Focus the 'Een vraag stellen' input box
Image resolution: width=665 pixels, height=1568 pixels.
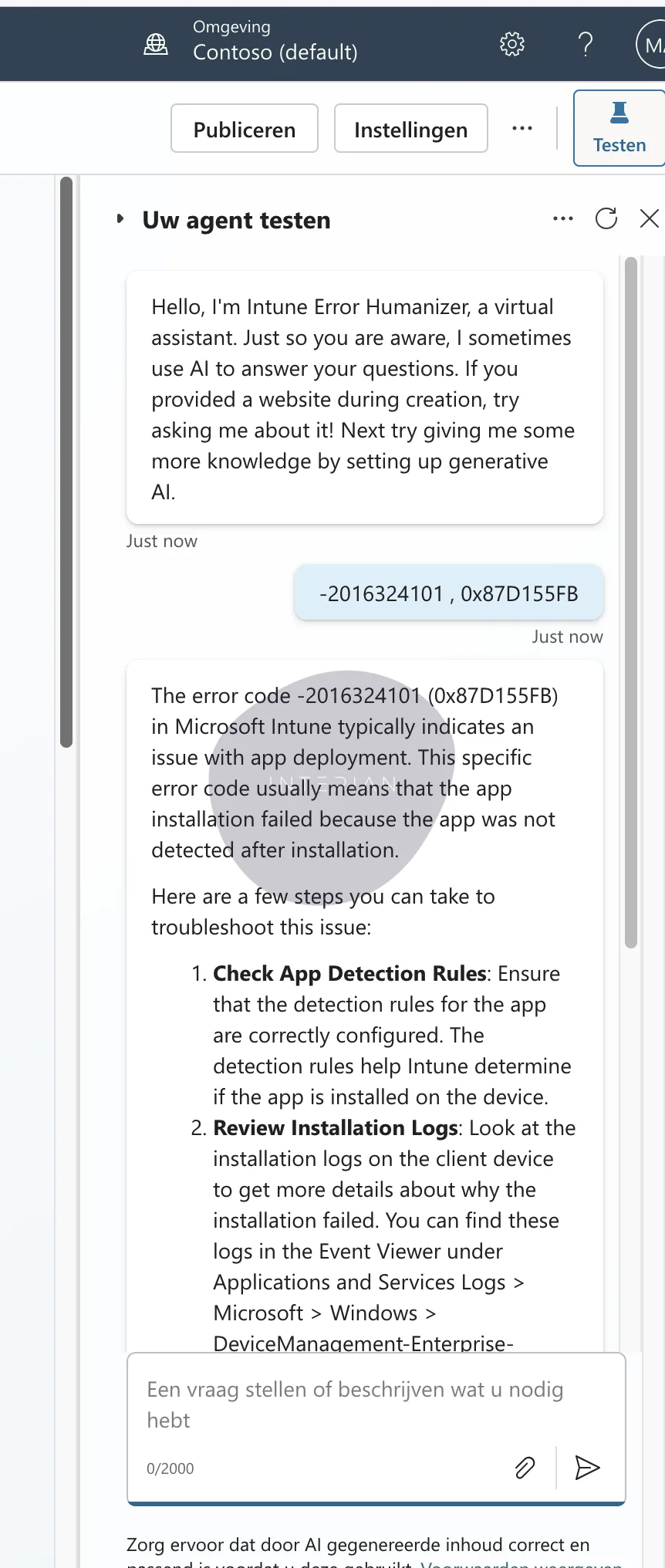[x=363, y=1404]
